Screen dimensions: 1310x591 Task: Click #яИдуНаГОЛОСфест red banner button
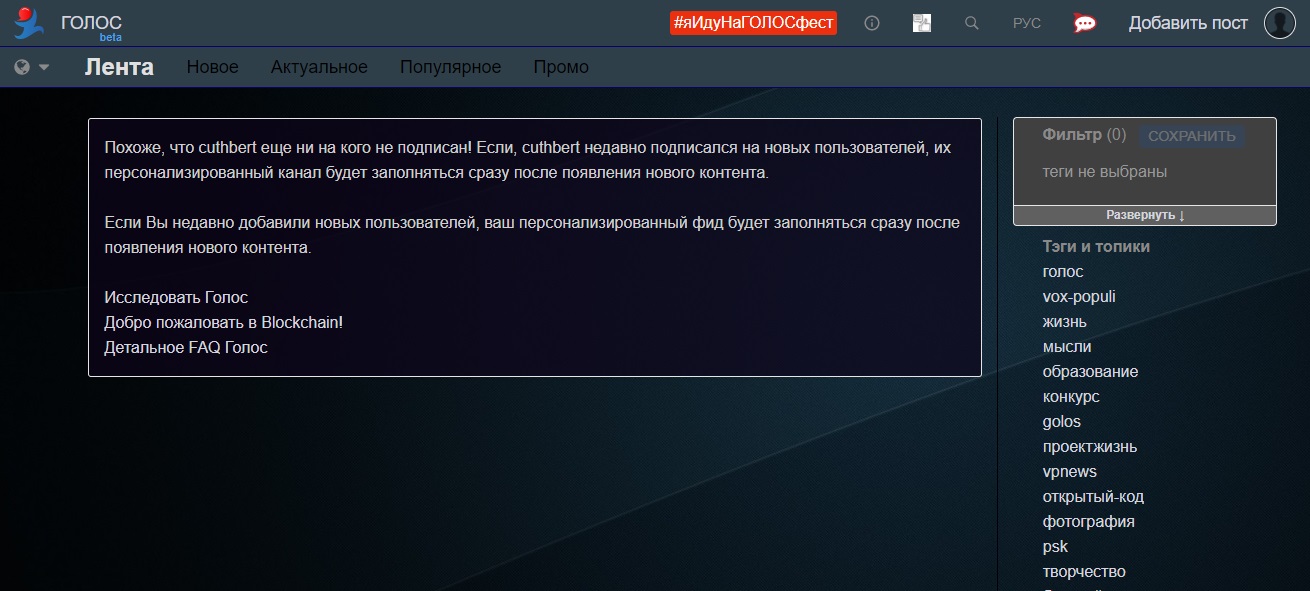pyautogui.click(x=753, y=23)
